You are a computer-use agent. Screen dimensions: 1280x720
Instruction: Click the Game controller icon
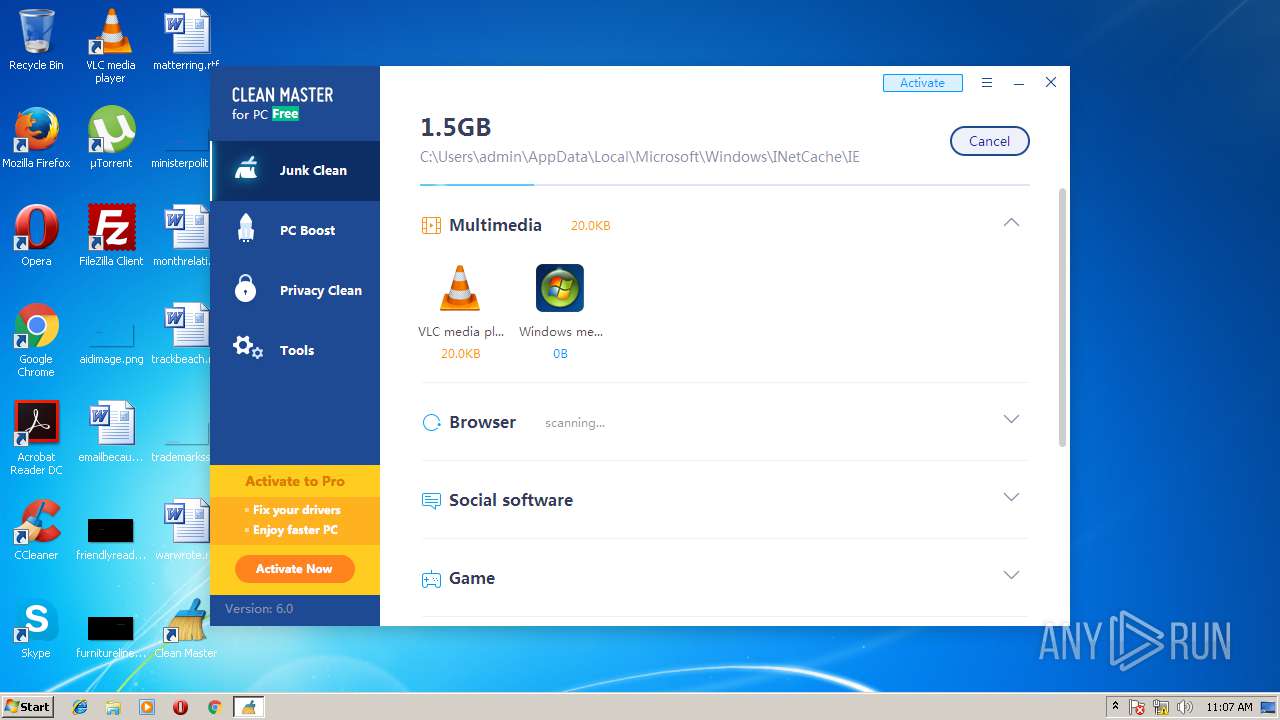(x=431, y=579)
